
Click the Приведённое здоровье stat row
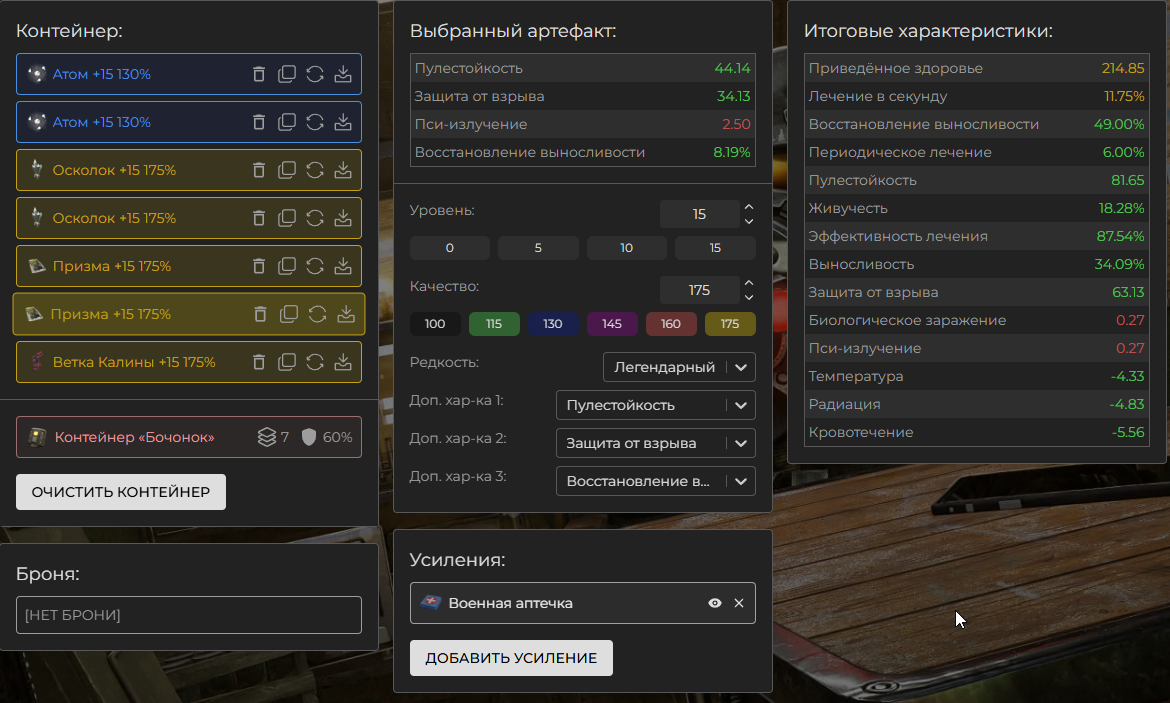976,68
